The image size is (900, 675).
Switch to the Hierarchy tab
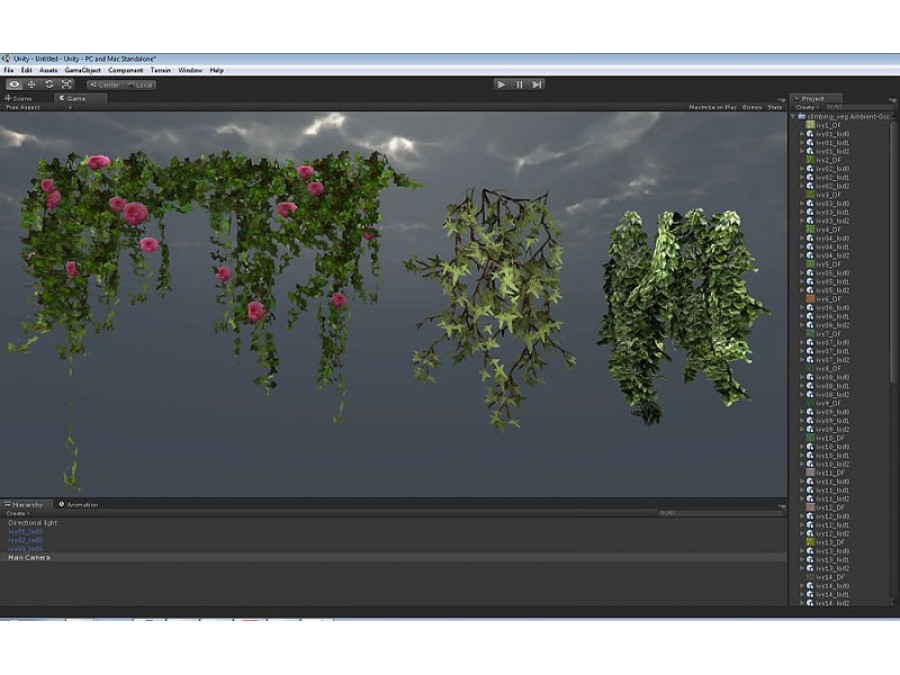click(26, 505)
